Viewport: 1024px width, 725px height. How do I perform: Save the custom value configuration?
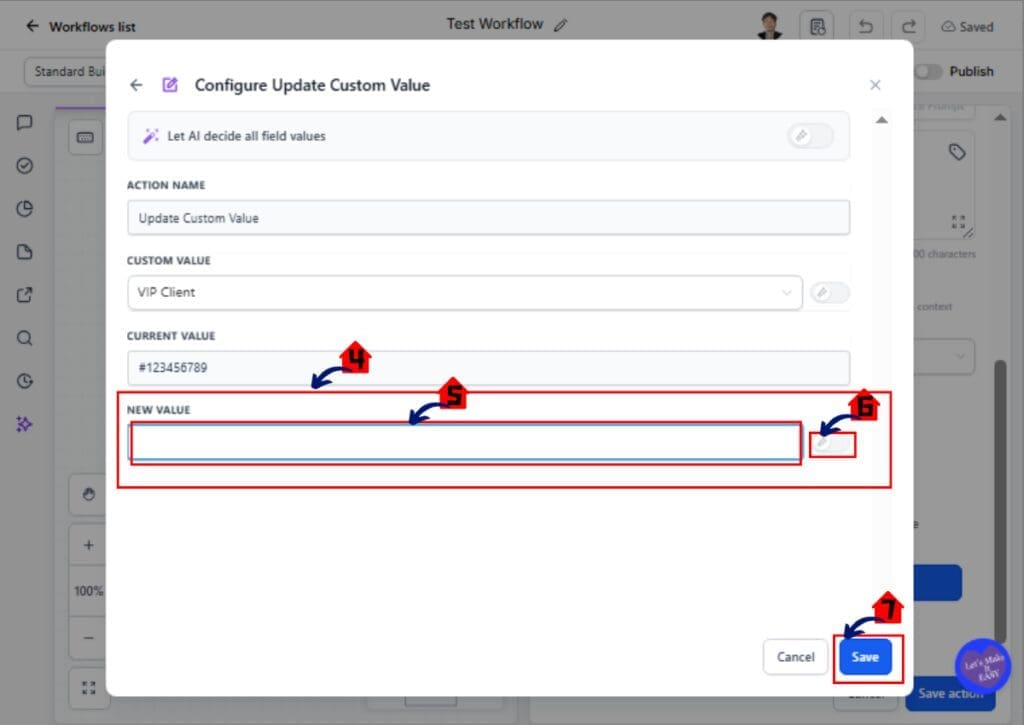point(865,656)
